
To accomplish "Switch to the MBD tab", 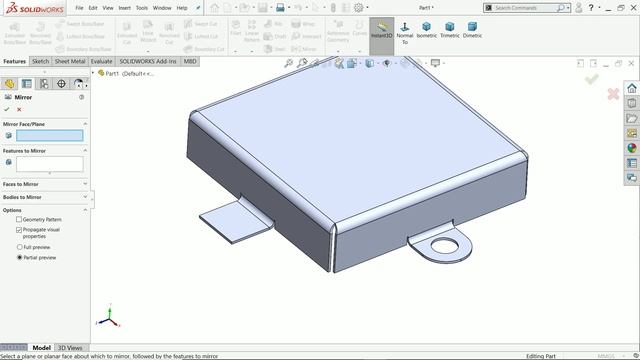I will tap(190, 61).
